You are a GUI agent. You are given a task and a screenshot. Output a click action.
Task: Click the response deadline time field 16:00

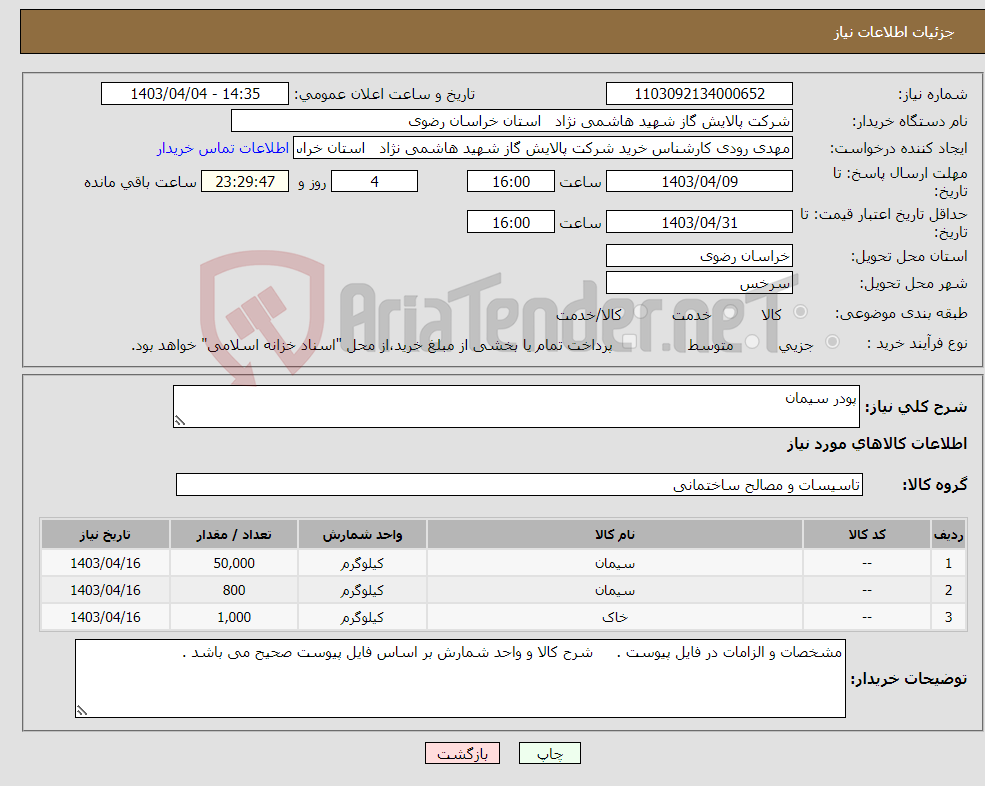(x=511, y=182)
